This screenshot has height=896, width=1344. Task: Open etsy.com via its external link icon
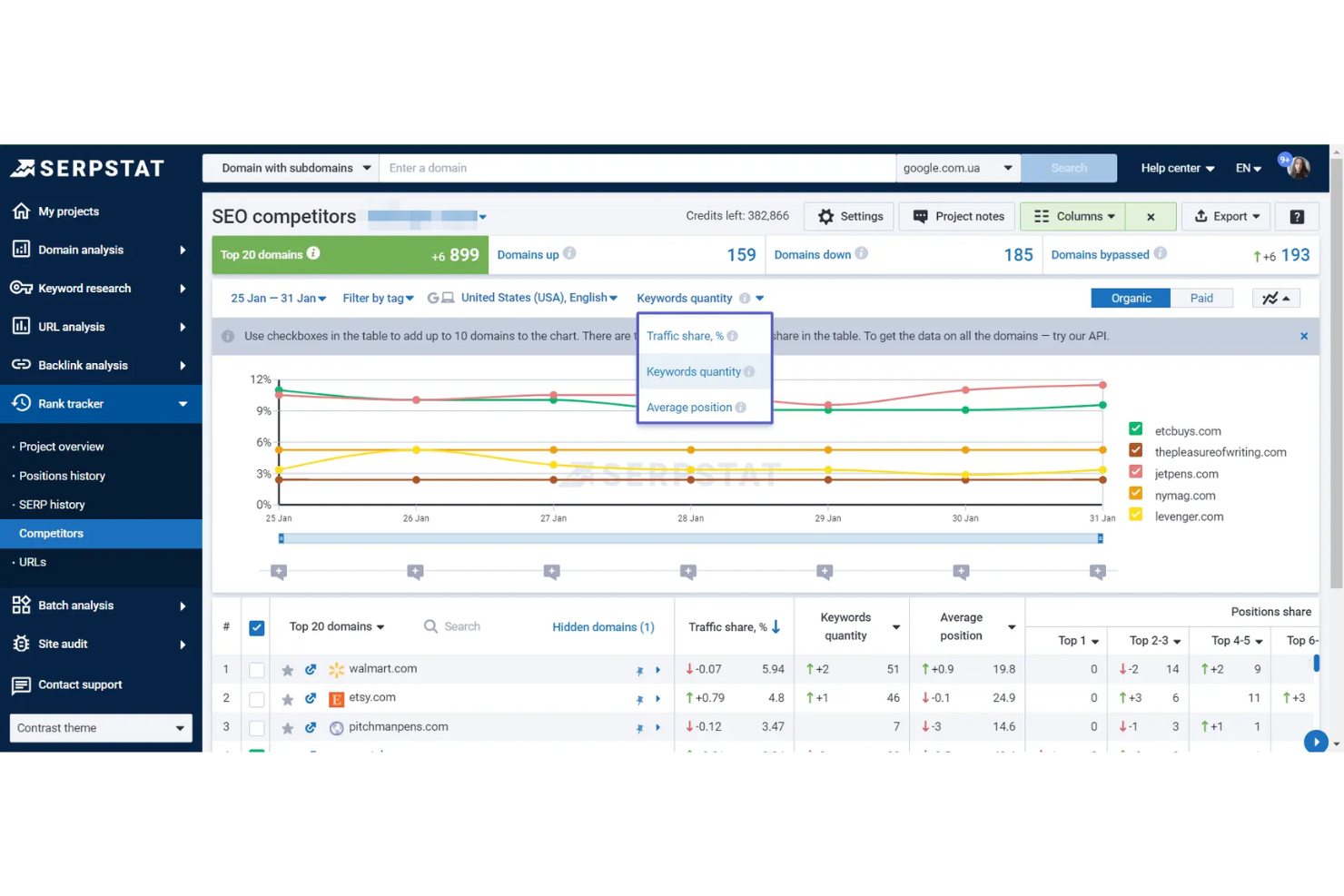[x=311, y=698]
